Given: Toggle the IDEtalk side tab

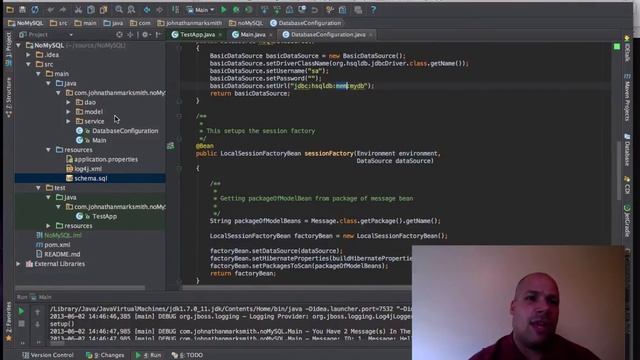Looking at the screenshot, I should click(x=627, y=49).
